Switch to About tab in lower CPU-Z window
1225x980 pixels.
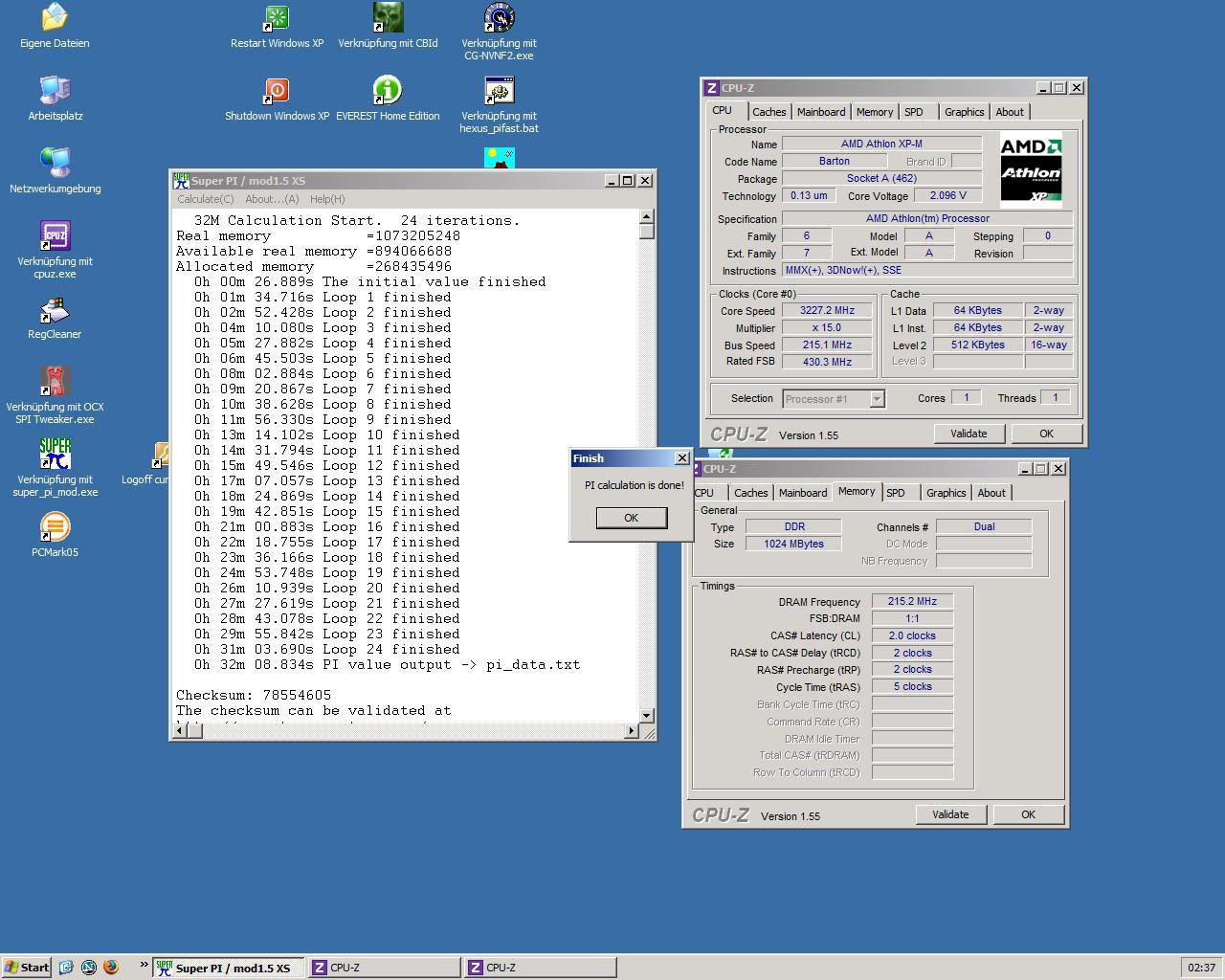tap(991, 493)
